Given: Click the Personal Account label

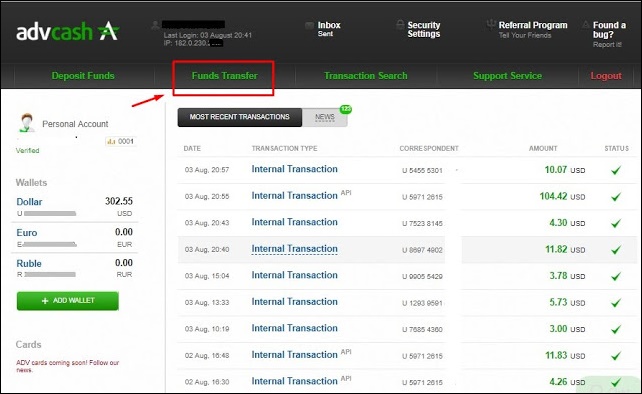Looking at the screenshot, I should click(75, 124).
